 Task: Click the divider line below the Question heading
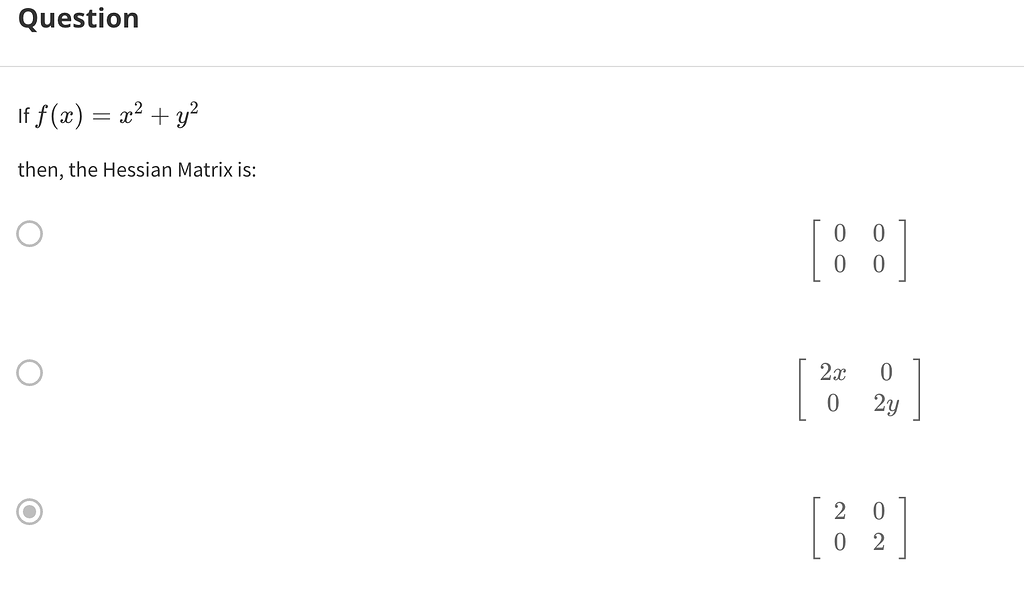pos(512,66)
